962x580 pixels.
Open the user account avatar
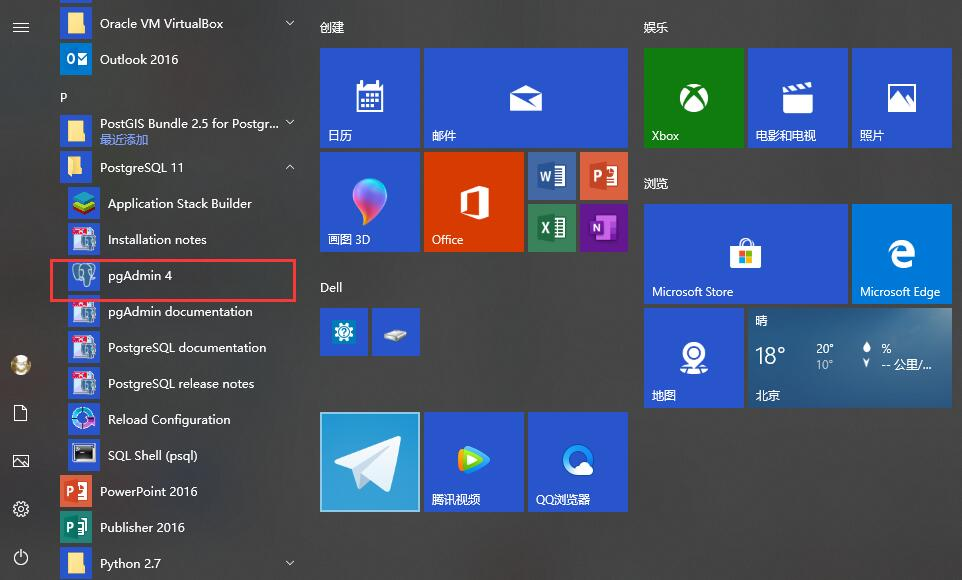coord(21,365)
